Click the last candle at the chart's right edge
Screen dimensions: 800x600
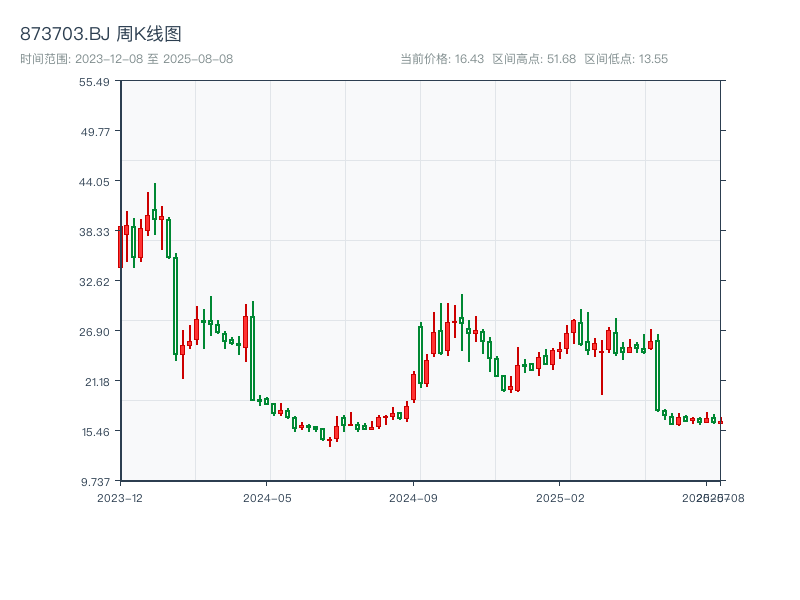tap(720, 422)
